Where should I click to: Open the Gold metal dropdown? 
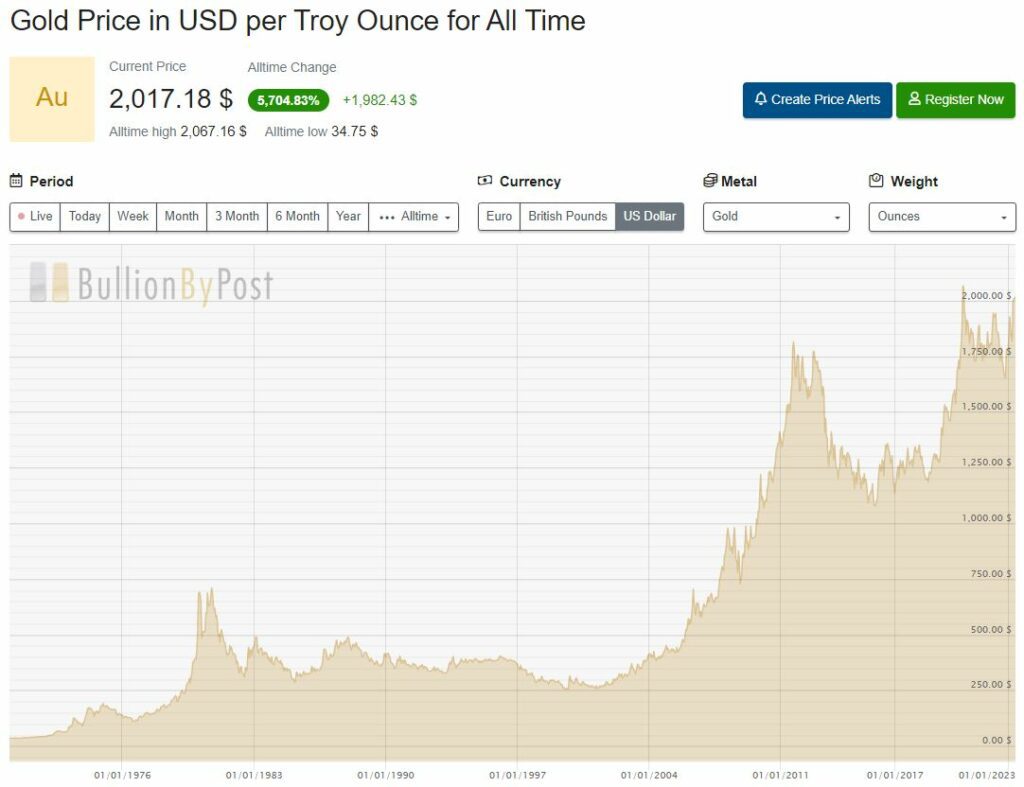776,217
